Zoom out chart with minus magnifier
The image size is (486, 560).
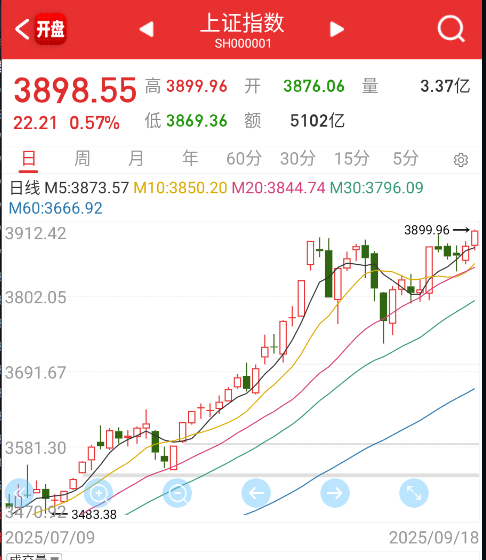coord(177,493)
